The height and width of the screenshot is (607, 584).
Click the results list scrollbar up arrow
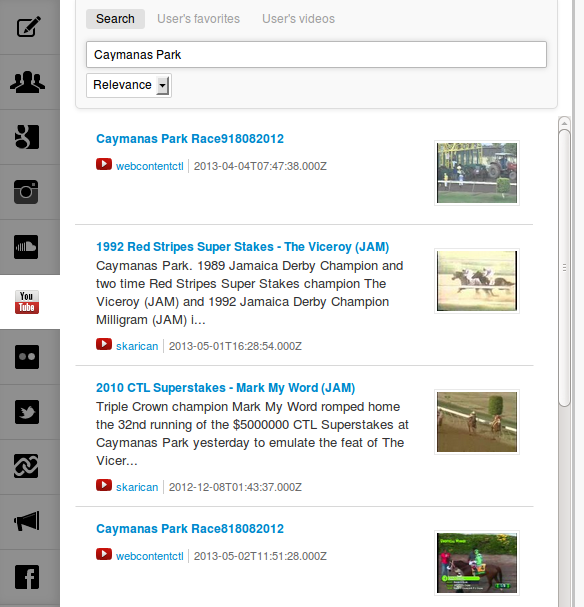(564, 123)
